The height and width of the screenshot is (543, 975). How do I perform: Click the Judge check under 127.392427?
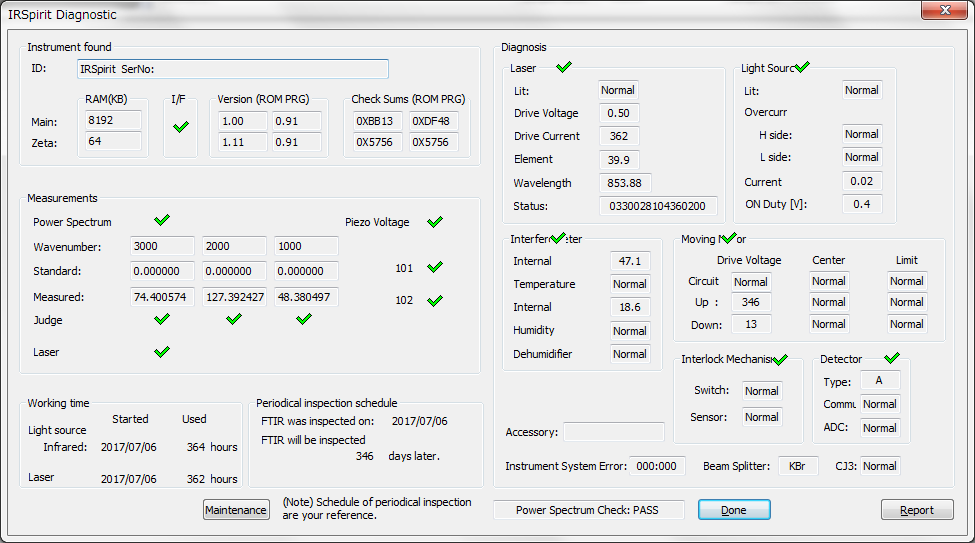(234, 319)
